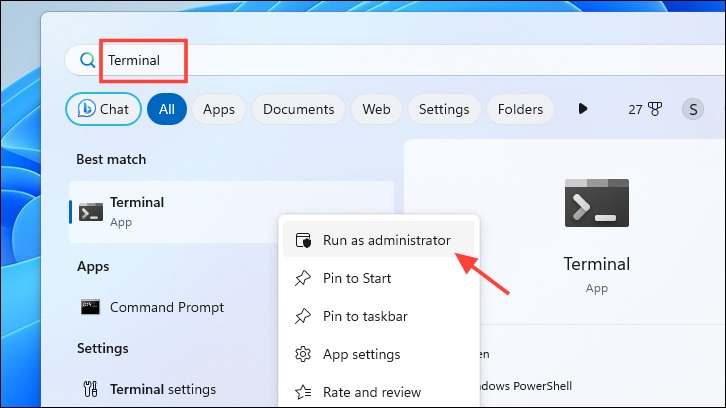
Task: Switch to the Settings filter tab
Action: 444,109
